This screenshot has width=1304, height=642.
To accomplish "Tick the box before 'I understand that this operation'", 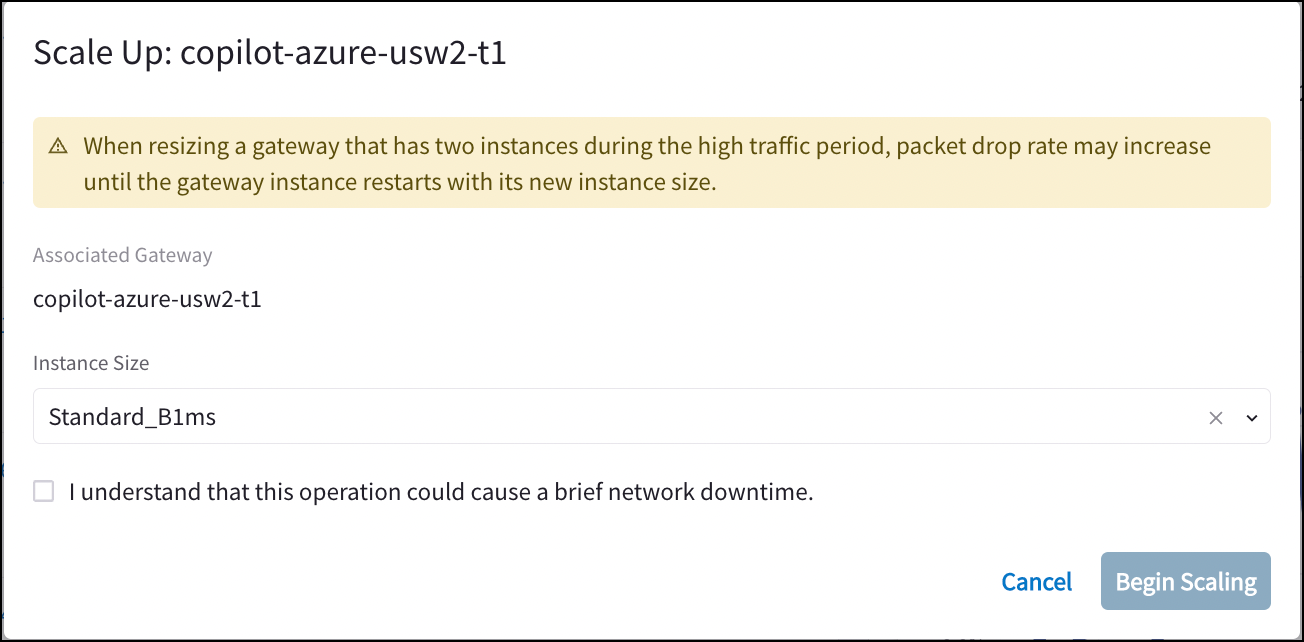I will pos(43,491).
